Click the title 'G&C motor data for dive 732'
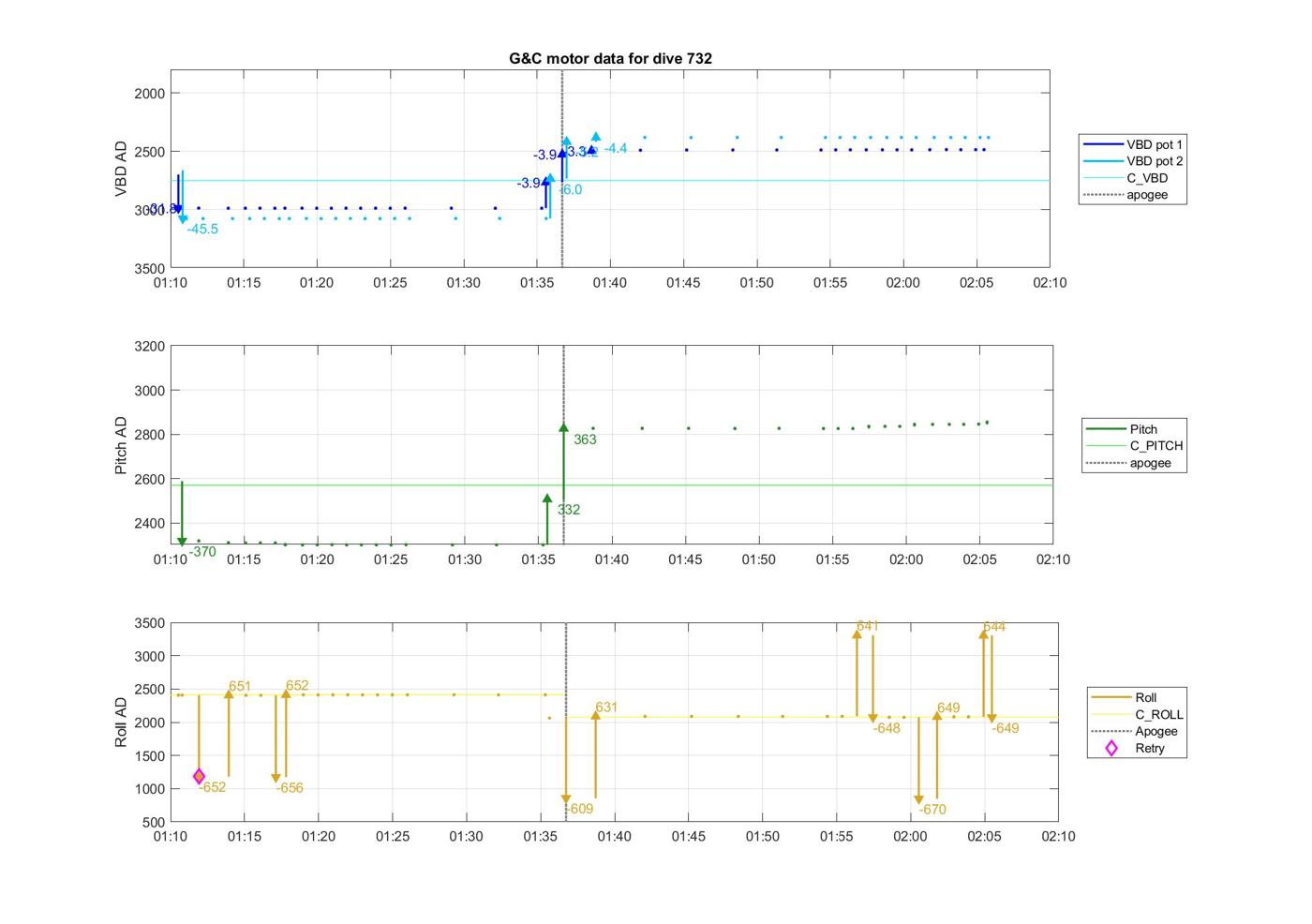Screen dimensions: 1312x924 click(x=610, y=58)
